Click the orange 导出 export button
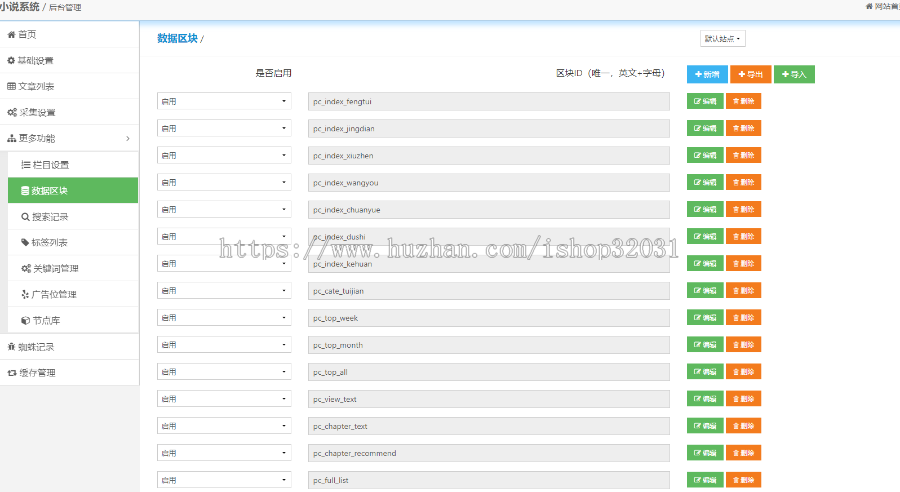 tap(751, 74)
